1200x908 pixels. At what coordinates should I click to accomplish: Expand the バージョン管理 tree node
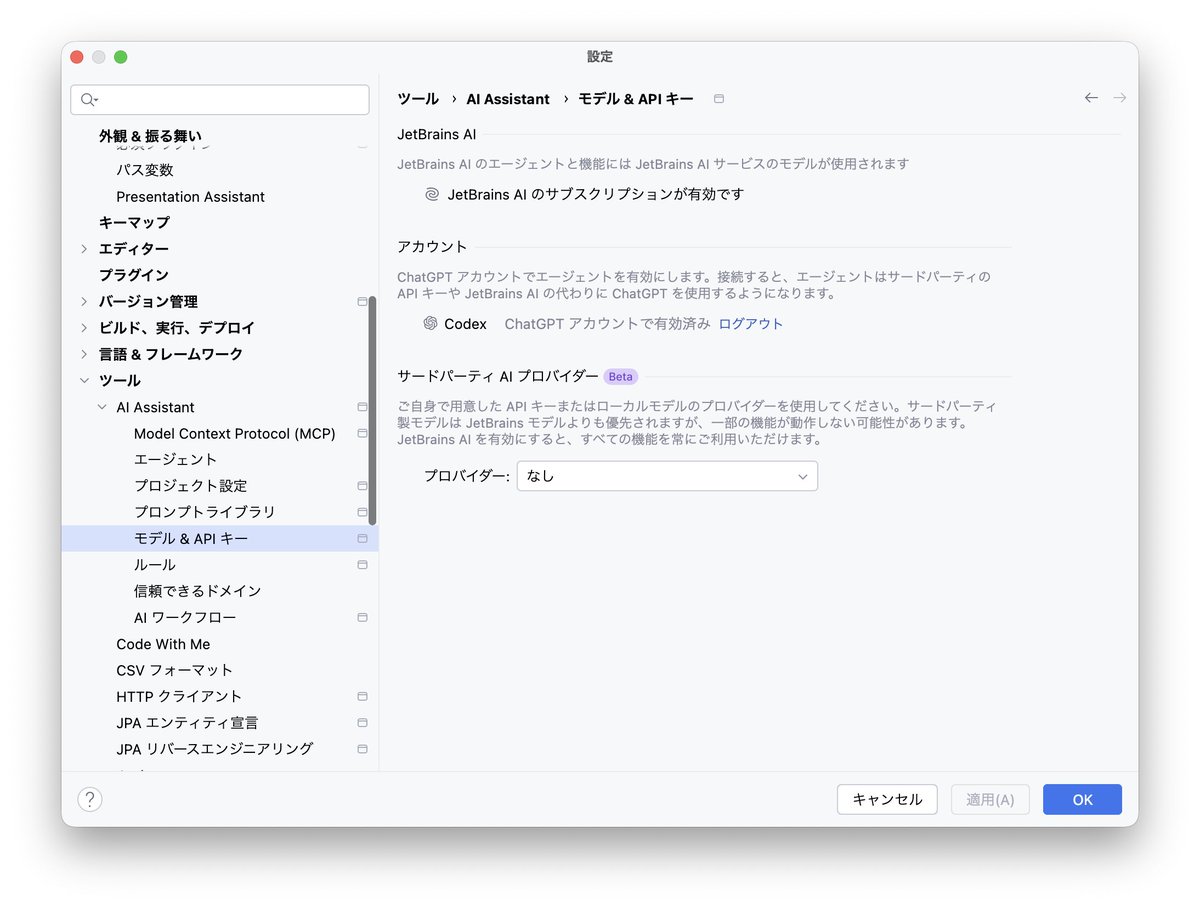84,301
